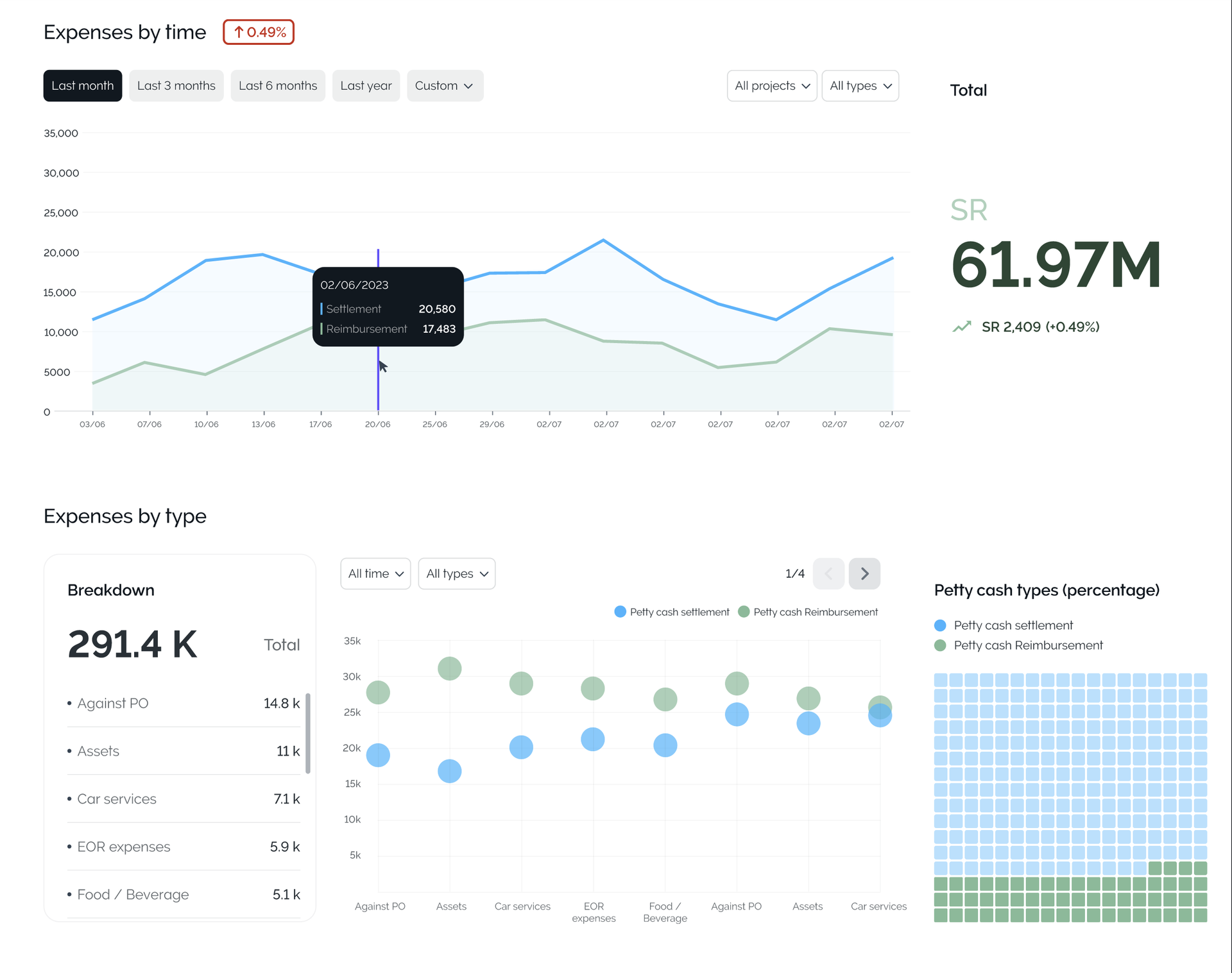Click the red 0.49% increase badge
The width and height of the screenshot is (1232, 973).
[x=259, y=32]
